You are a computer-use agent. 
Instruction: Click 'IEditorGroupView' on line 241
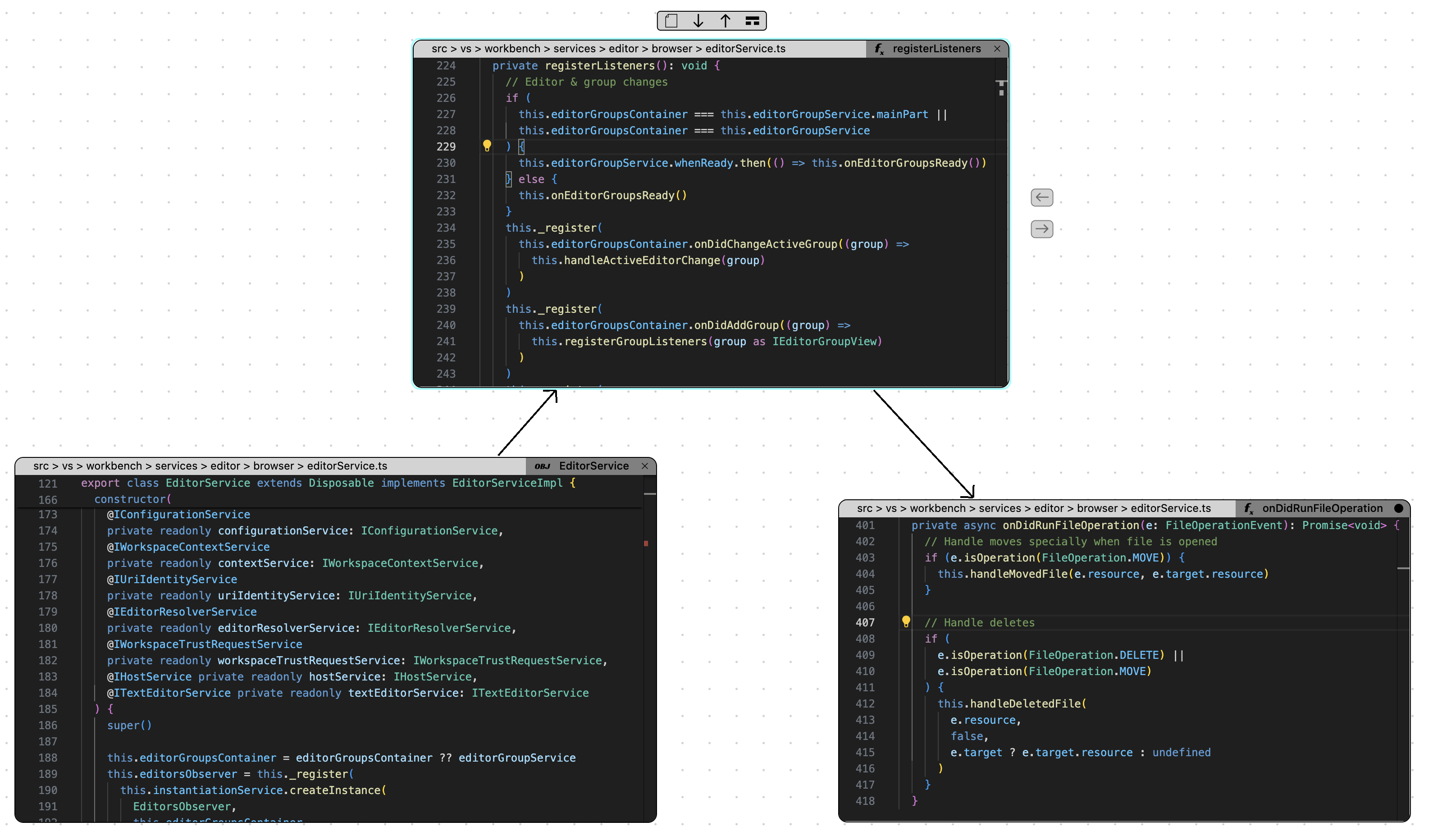(825, 342)
